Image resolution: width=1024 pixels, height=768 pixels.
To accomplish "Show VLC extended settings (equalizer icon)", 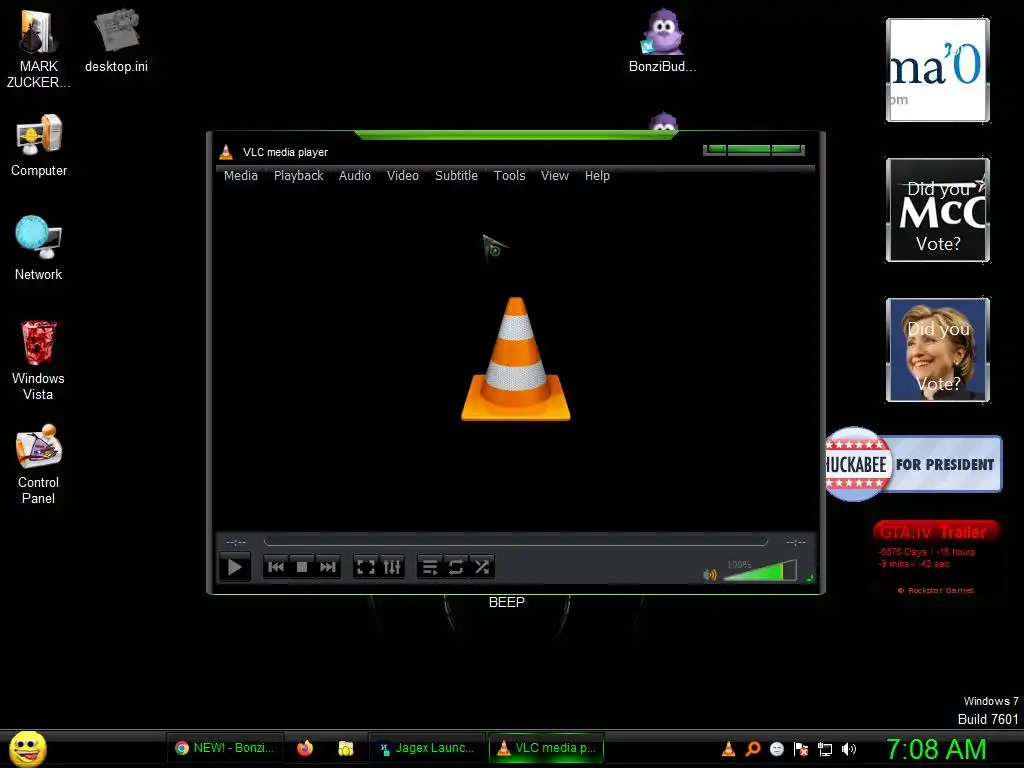I will click(x=392, y=567).
